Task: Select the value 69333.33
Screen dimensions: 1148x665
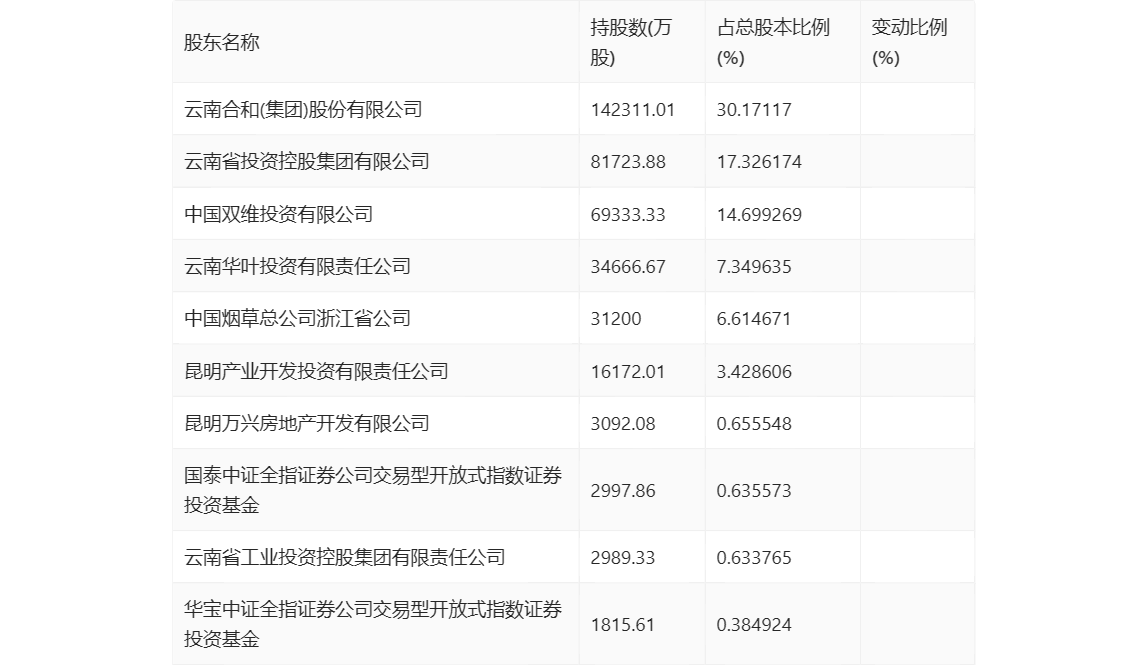Action: [x=628, y=215]
